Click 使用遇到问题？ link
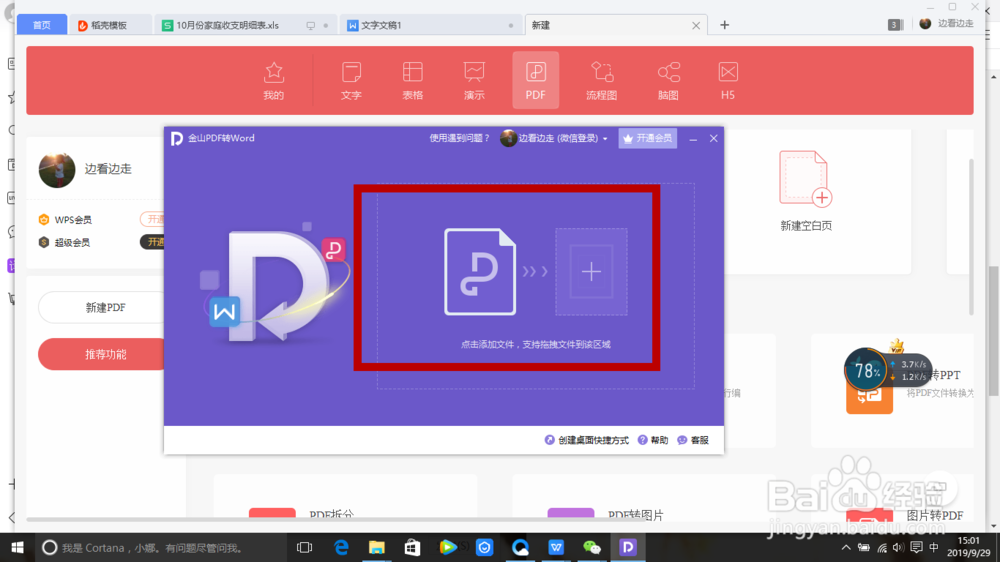Screen dimensions: 1000x562 [459, 138]
